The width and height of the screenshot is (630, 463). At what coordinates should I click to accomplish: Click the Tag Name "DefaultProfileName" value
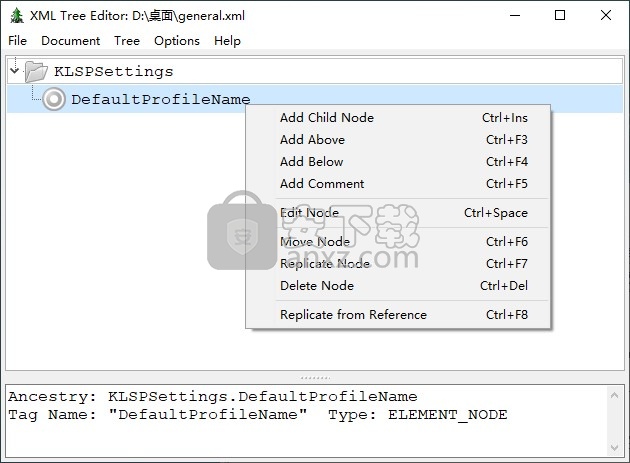pos(208,414)
